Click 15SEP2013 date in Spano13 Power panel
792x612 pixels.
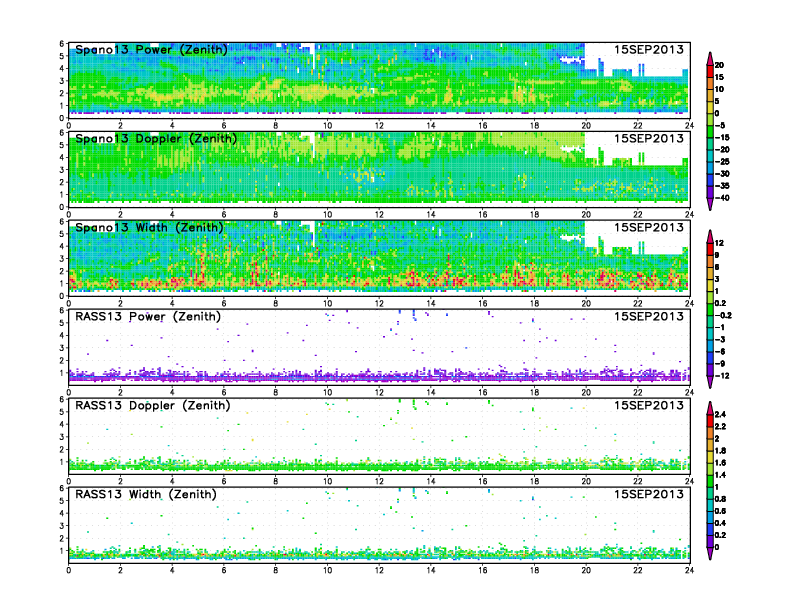click(x=649, y=49)
